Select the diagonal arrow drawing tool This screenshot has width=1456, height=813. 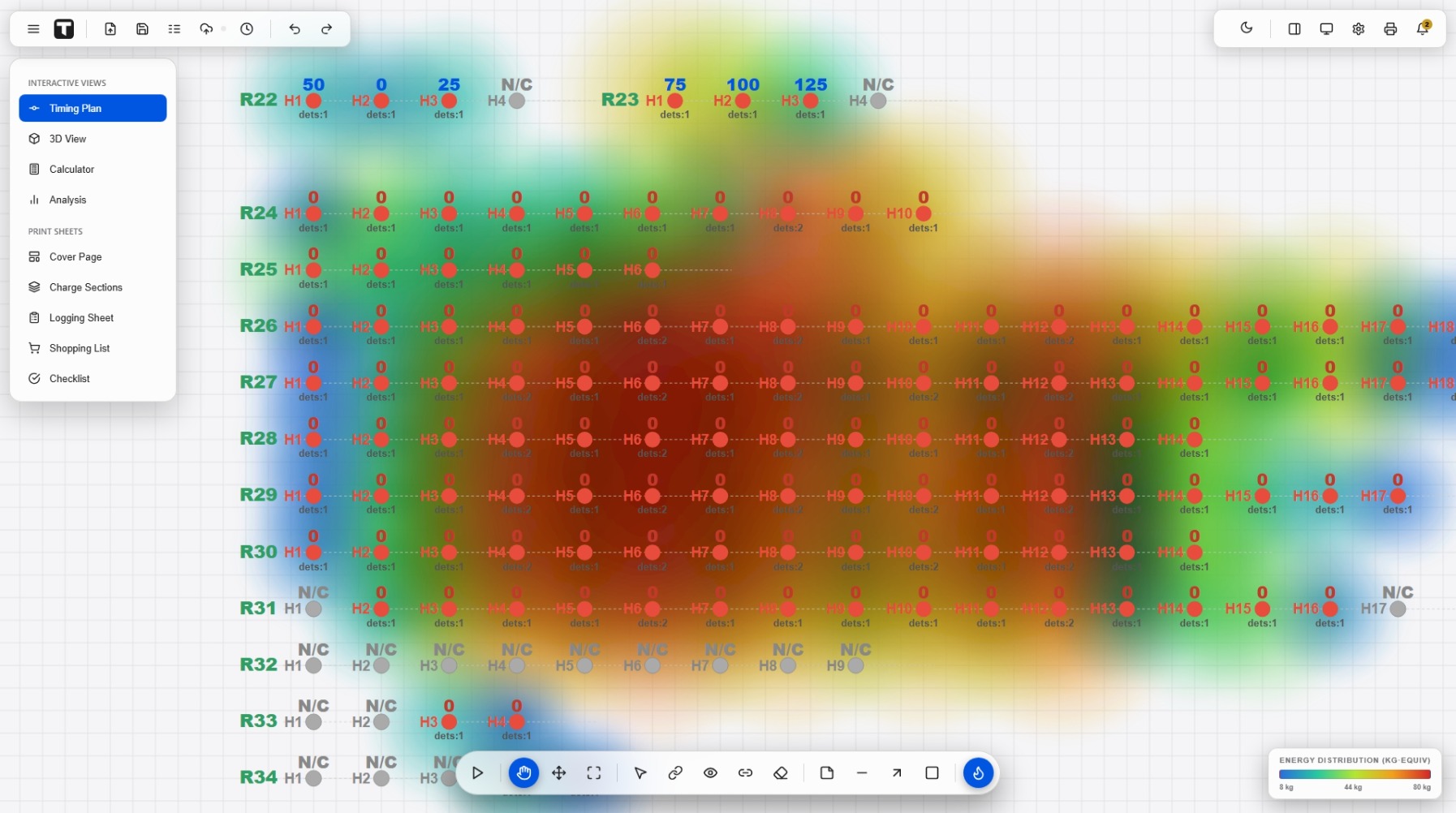tap(897, 773)
